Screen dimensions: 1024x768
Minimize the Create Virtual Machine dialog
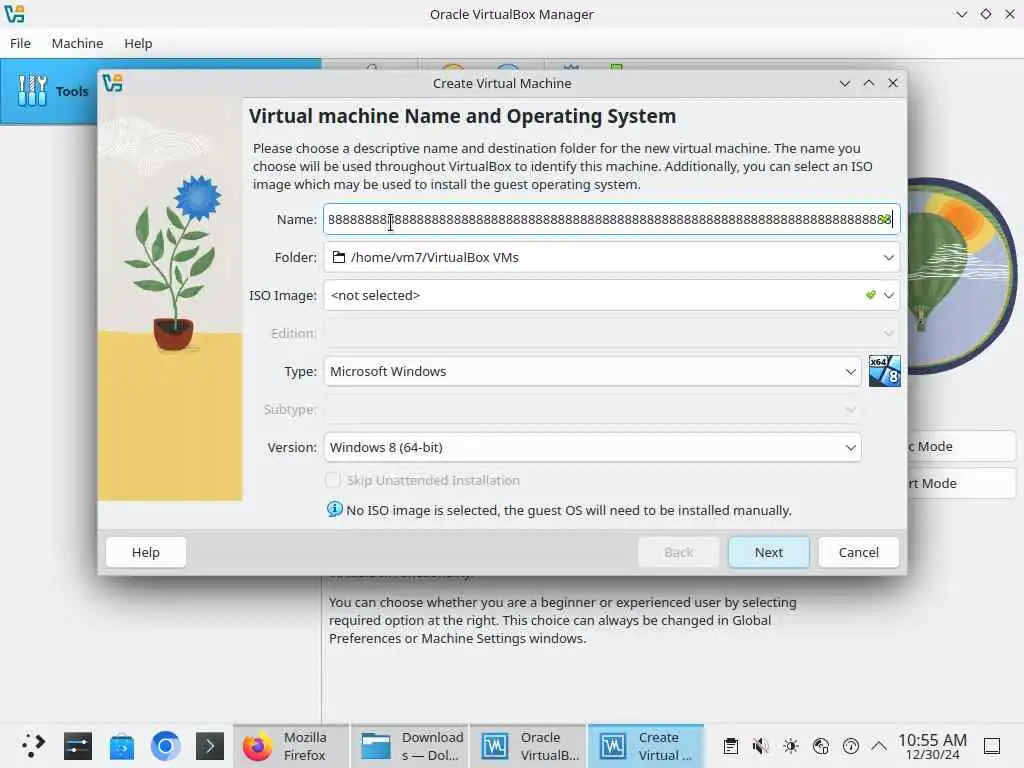844,84
